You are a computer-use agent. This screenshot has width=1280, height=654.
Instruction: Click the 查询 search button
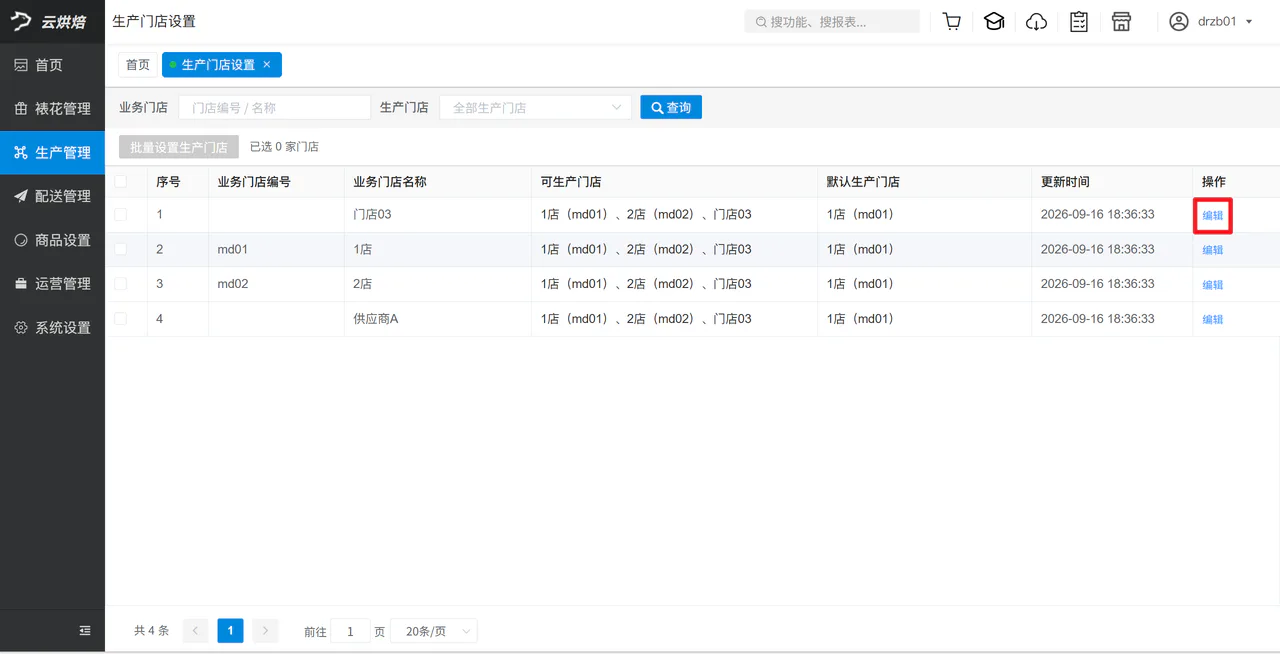(671, 107)
